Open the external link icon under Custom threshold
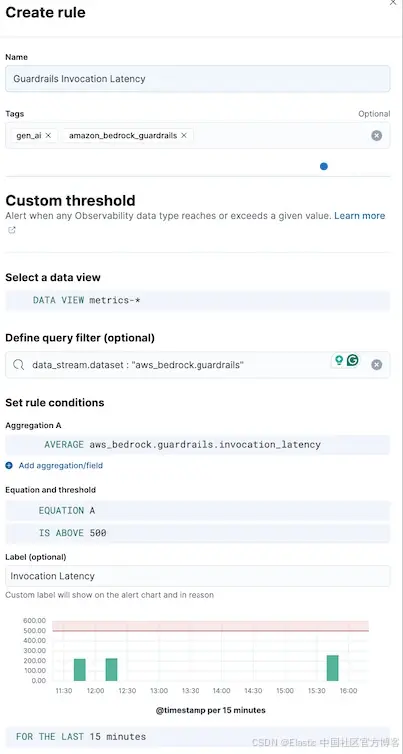 (x=12, y=230)
